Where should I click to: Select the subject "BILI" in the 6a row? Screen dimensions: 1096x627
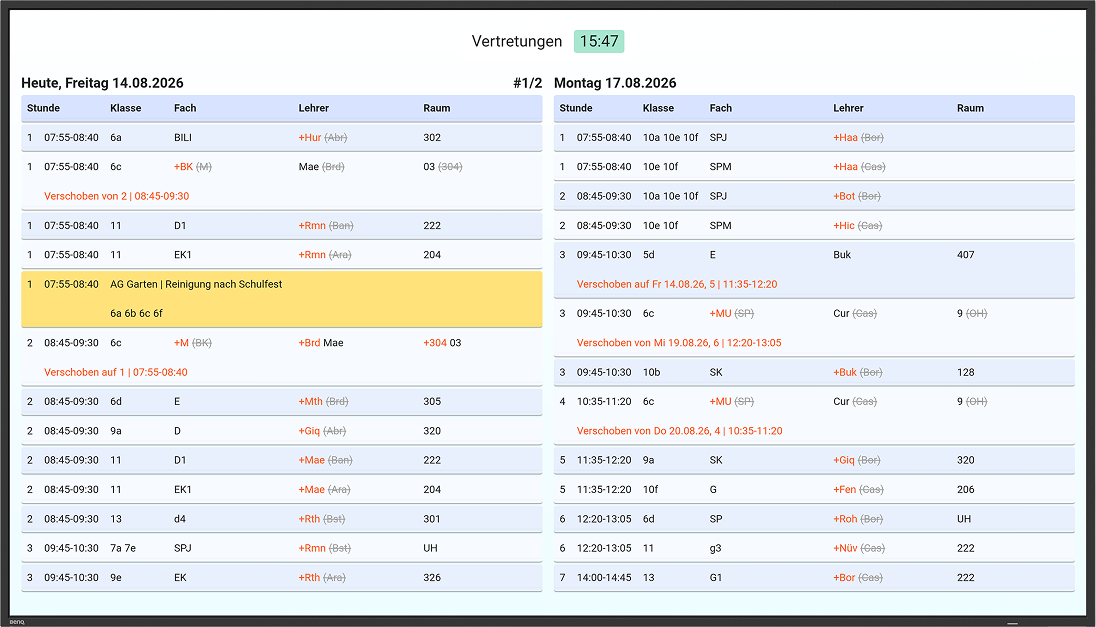pyautogui.click(x=183, y=138)
